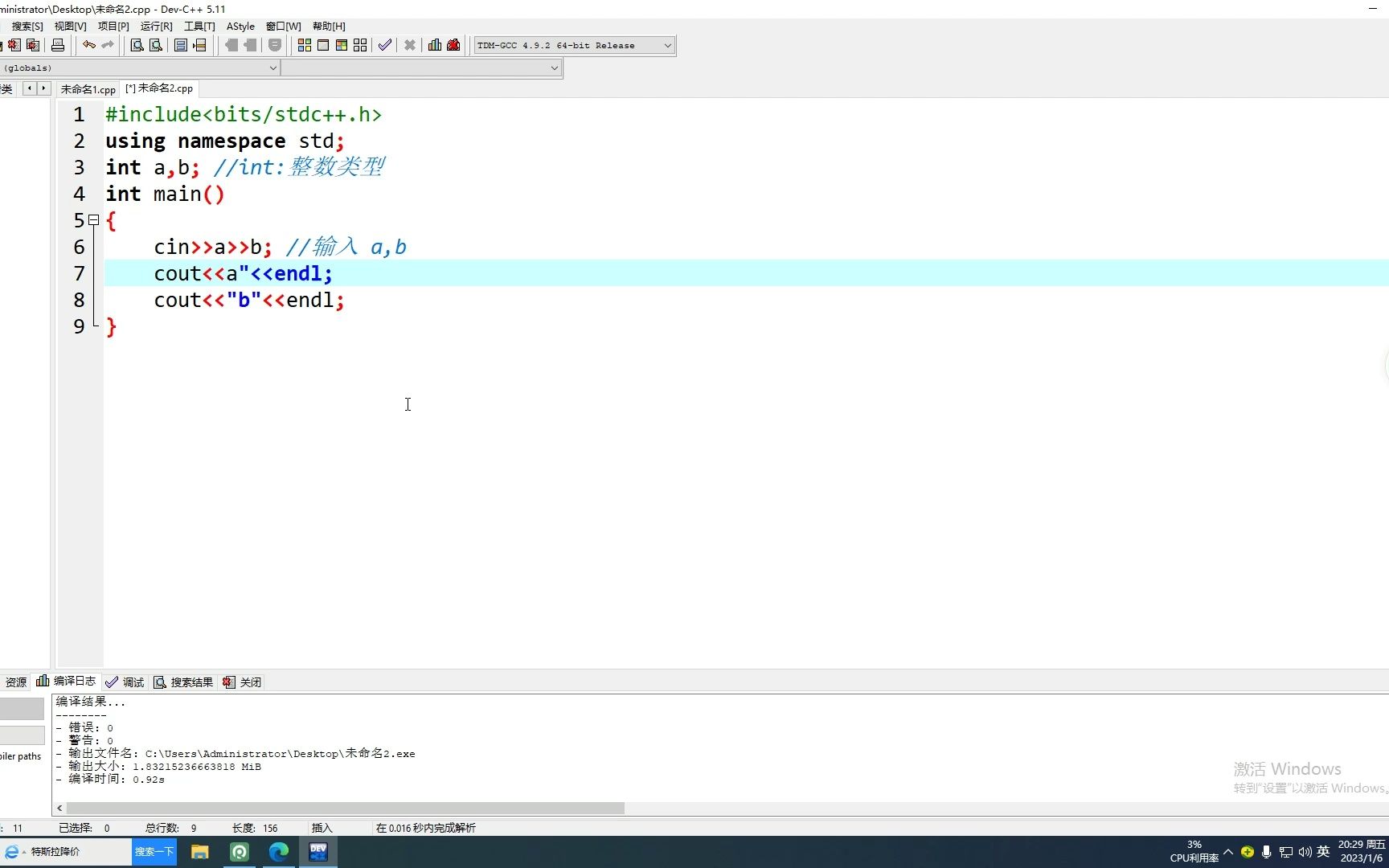Image resolution: width=1389 pixels, height=868 pixels.
Task: Click line 7 cout<<a"<<endl; in the editor
Action: pos(244,273)
